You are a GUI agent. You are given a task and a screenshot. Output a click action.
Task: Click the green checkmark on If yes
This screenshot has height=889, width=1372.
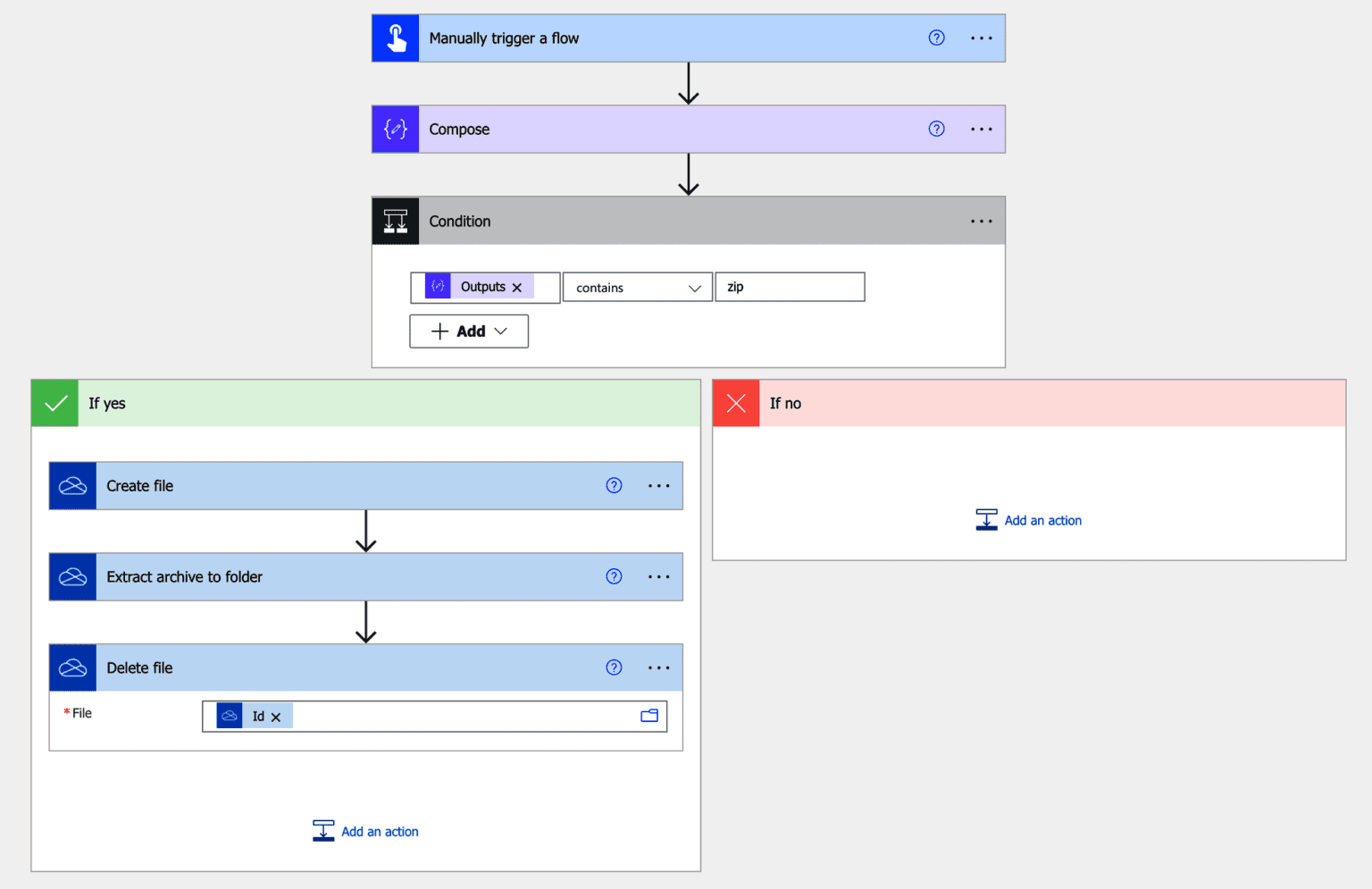[54, 403]
